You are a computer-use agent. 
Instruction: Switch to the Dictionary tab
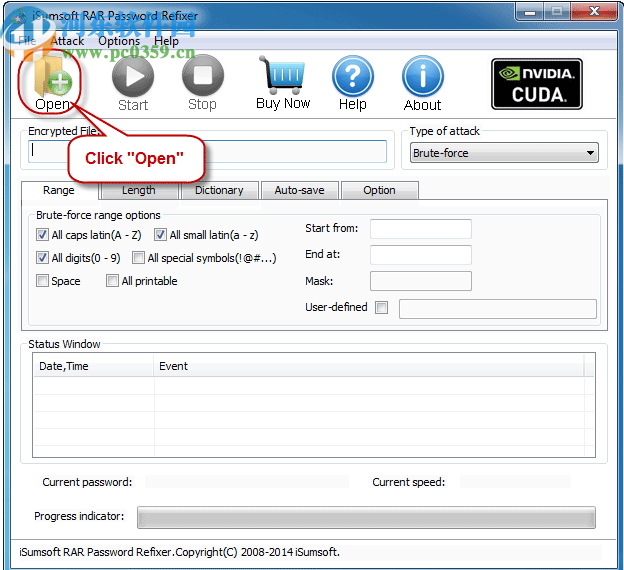219,190
